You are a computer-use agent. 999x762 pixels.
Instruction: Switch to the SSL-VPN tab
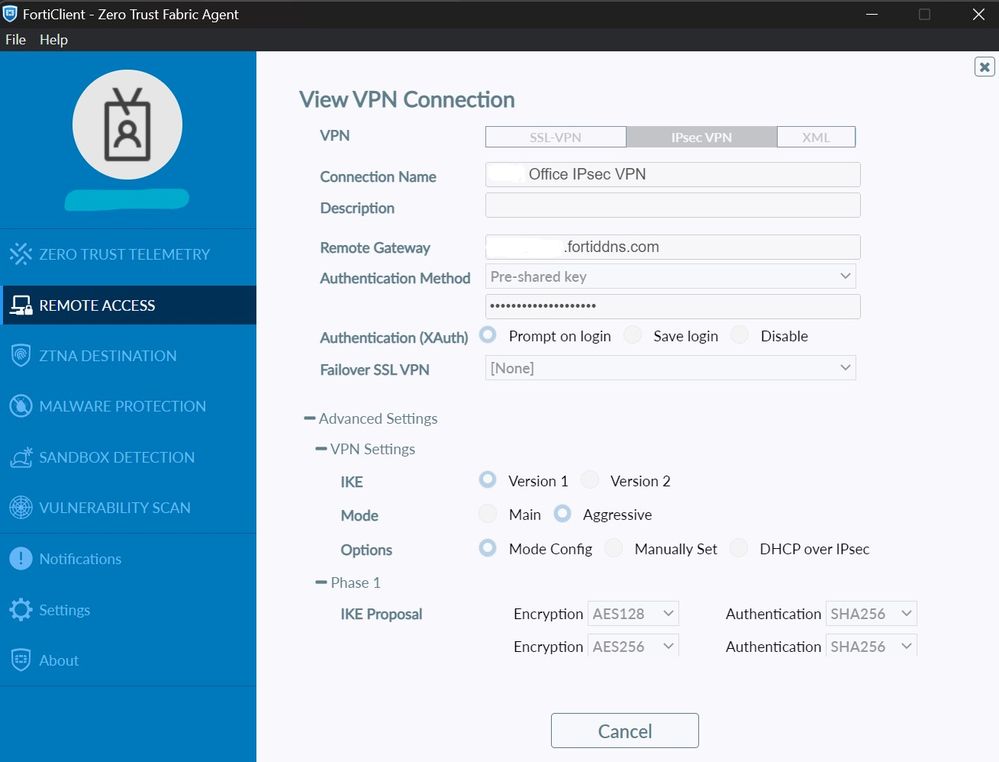556,137
